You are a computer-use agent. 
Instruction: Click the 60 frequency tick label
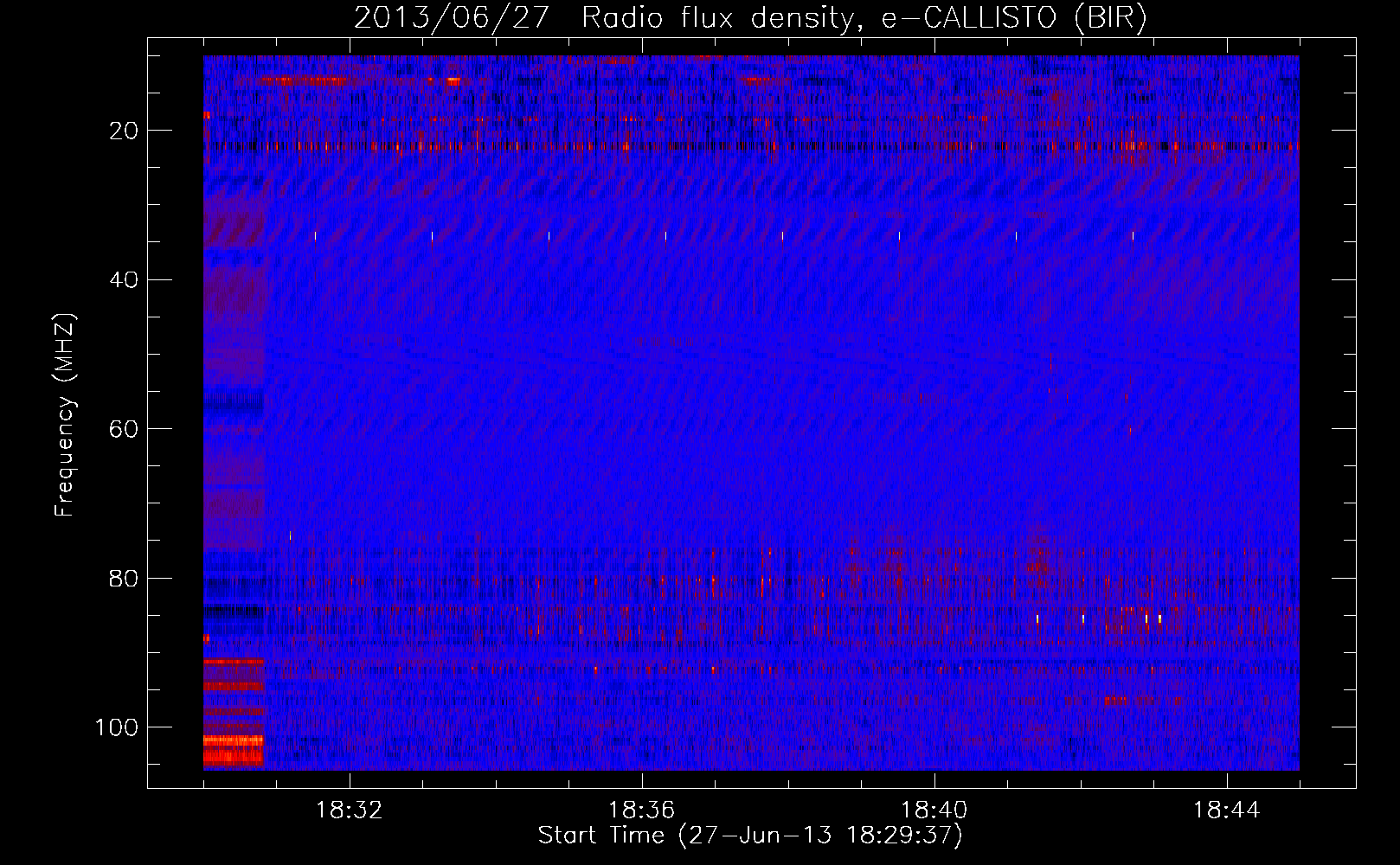pos(125,429)
